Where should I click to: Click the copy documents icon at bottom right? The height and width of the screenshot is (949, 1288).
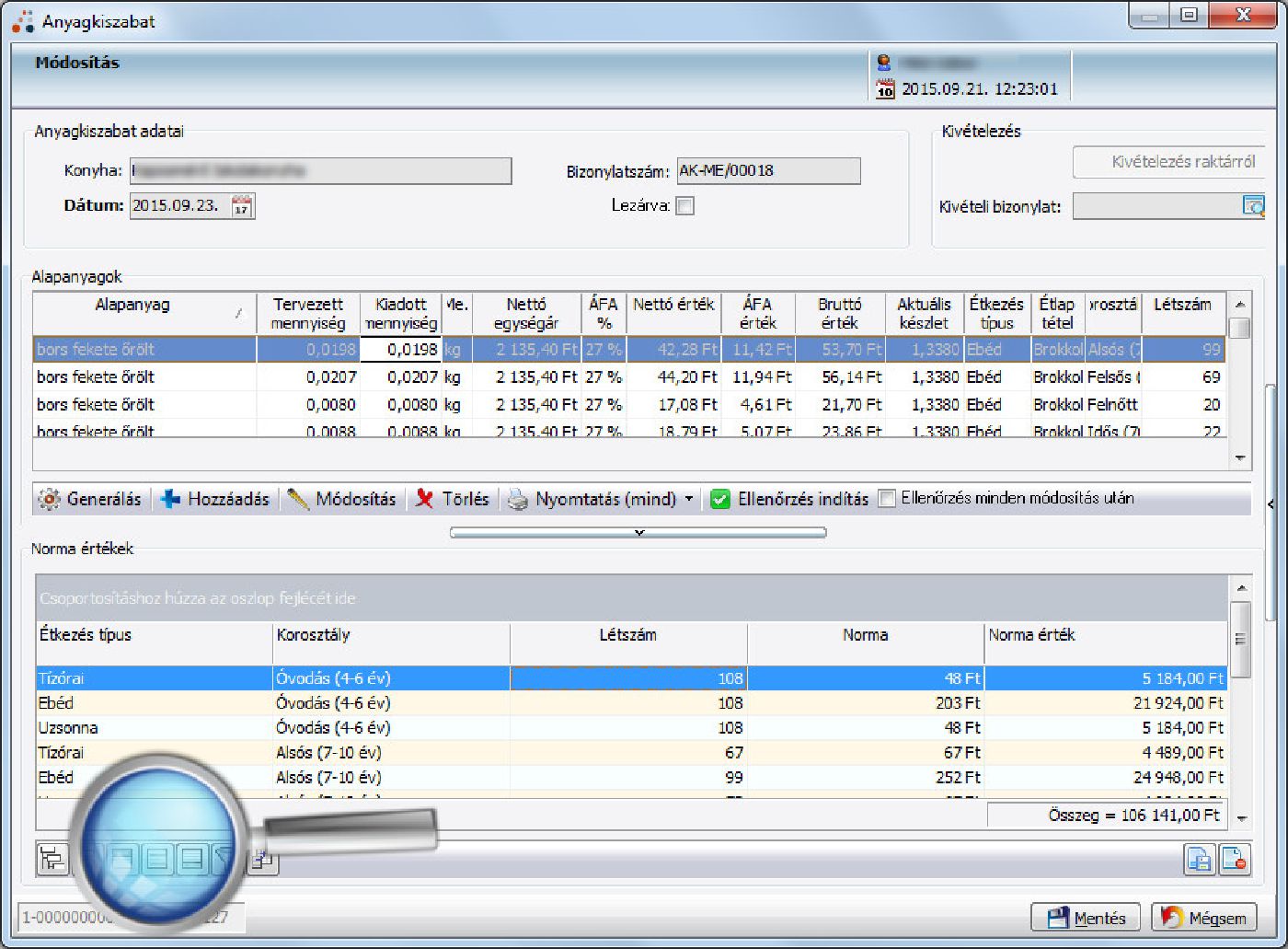pos(1200,860)
